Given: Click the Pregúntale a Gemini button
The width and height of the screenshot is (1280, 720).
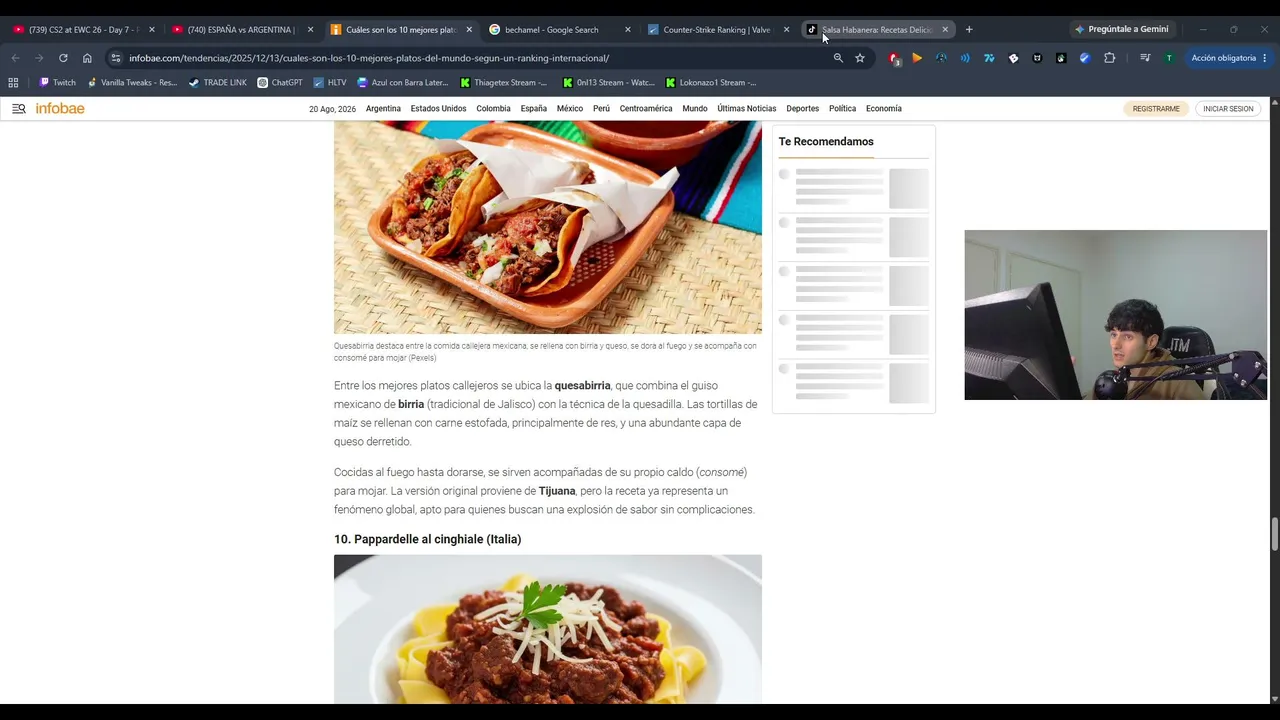Looking at the screenshot, I should click(x=1121, y=29).
